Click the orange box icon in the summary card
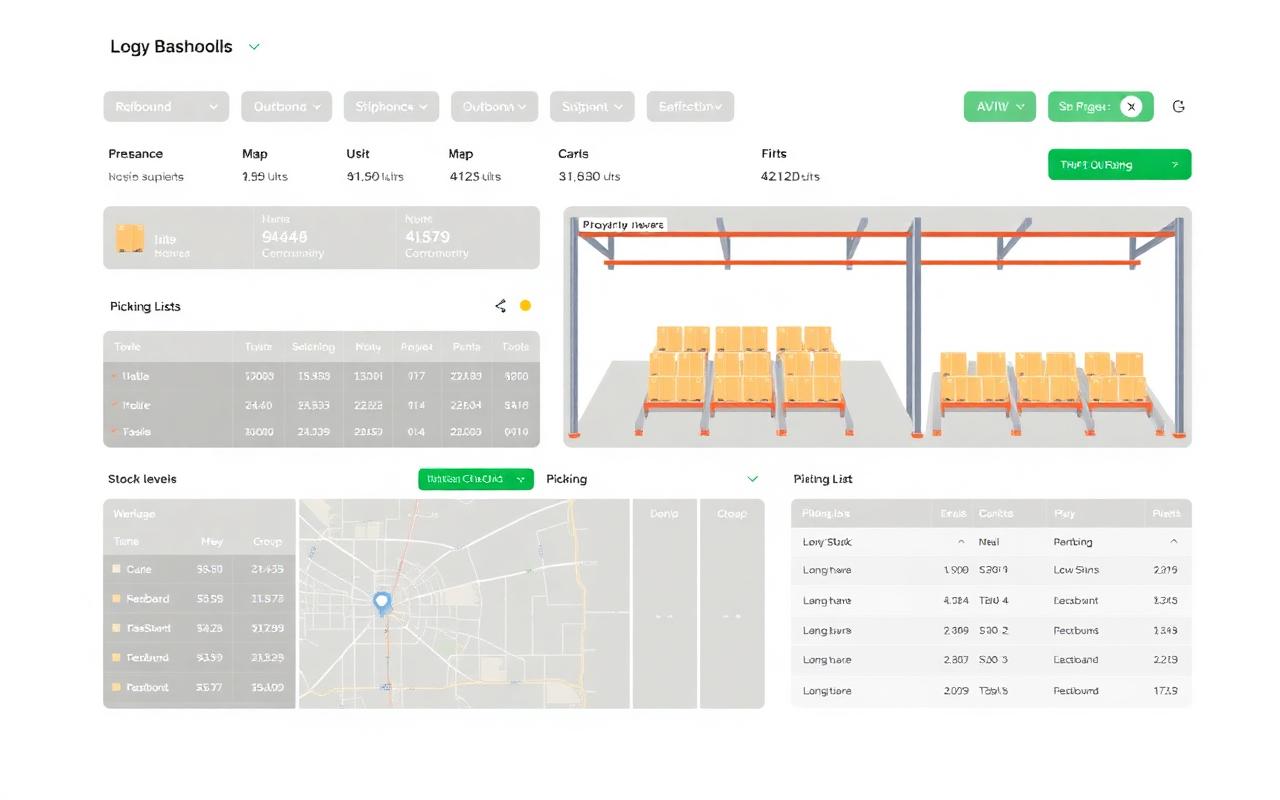 pyautogui.click(x=130, y=238)
